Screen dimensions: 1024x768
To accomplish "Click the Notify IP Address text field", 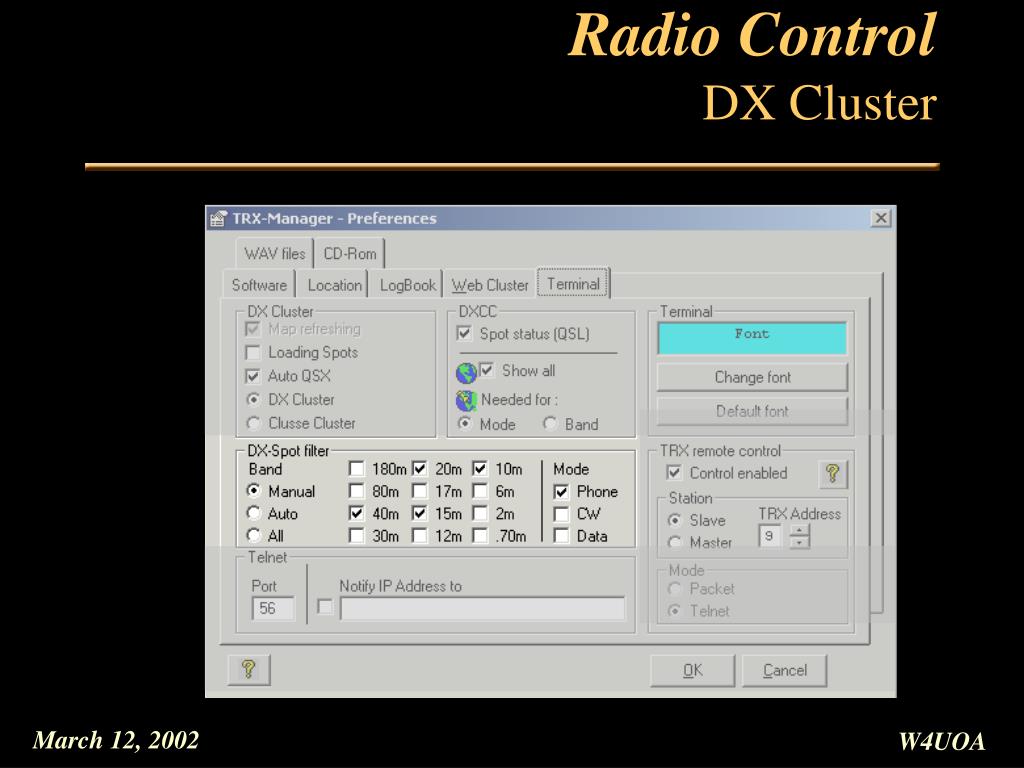I will pos(483,609).
